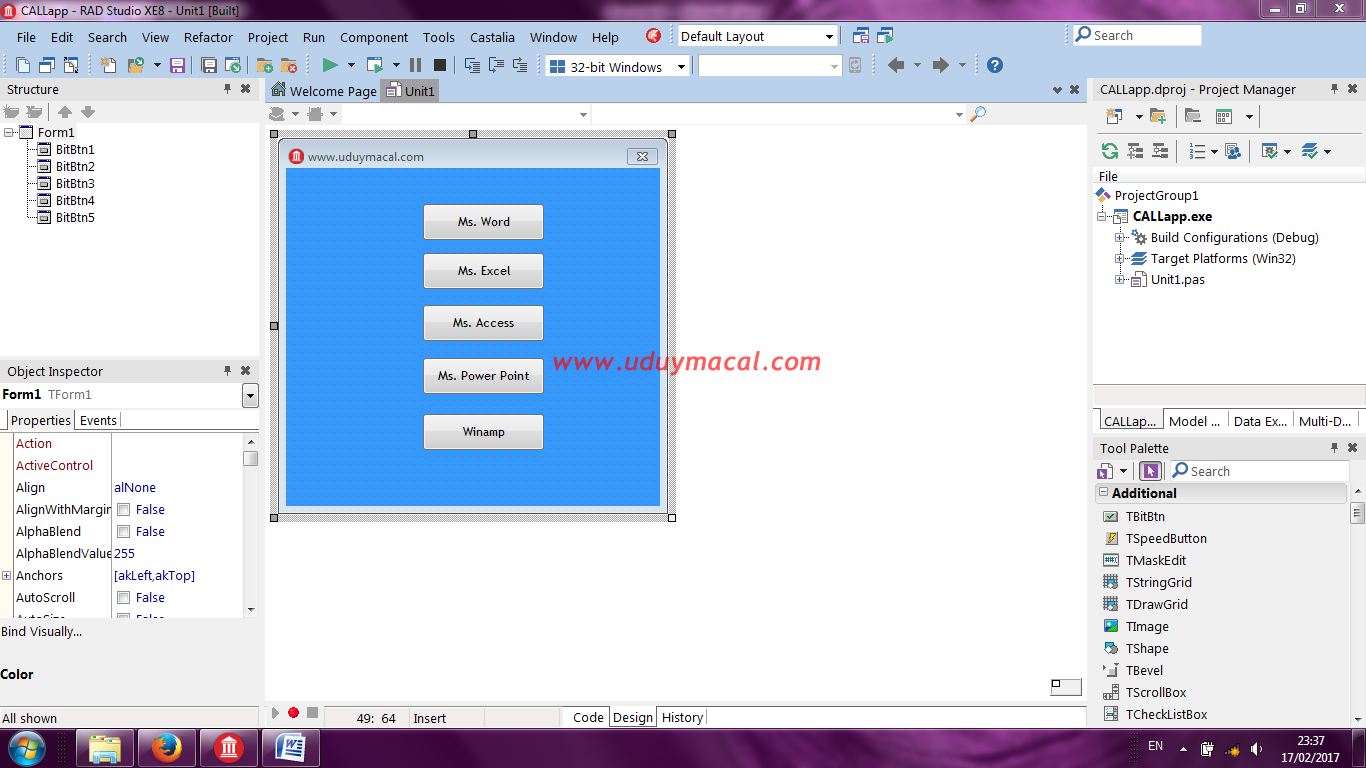Open the Castalia menu
The width and height of the screenshot is (1366, 768).
(492, 37)
